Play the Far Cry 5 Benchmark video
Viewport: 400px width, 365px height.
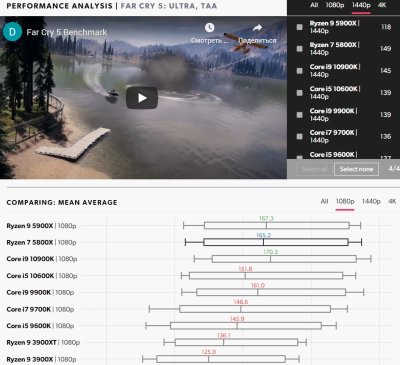[x=142, y=98]
